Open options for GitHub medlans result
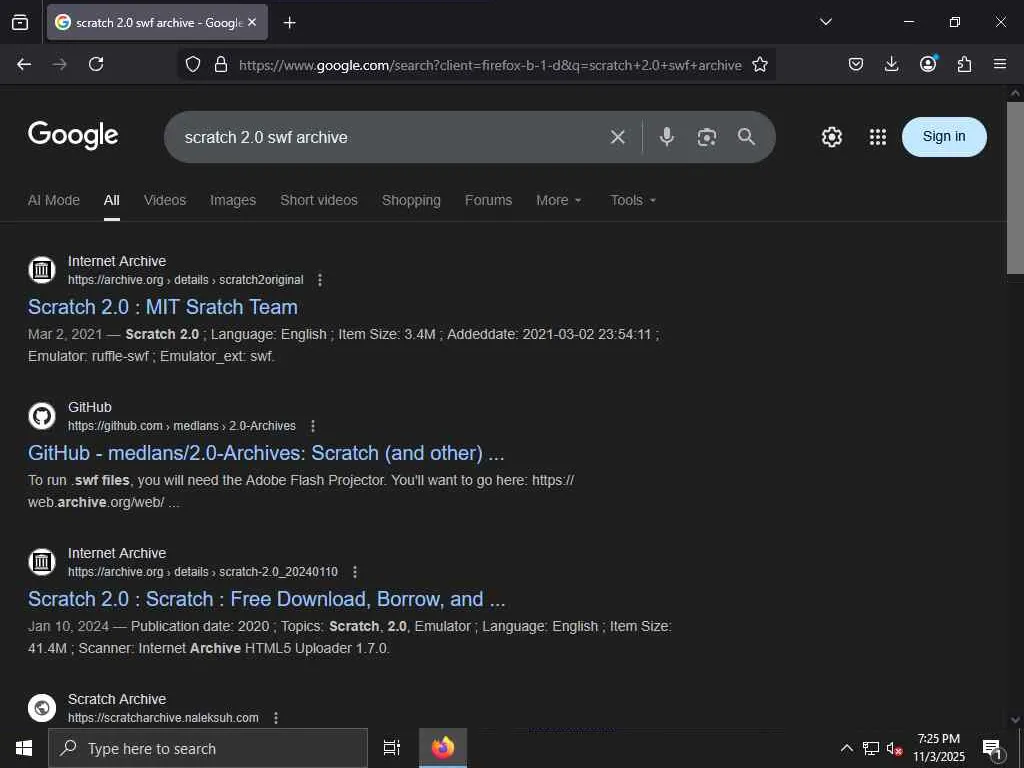Image resolution: width=1024 pixels, height=768 pixels. click(313, 426)
